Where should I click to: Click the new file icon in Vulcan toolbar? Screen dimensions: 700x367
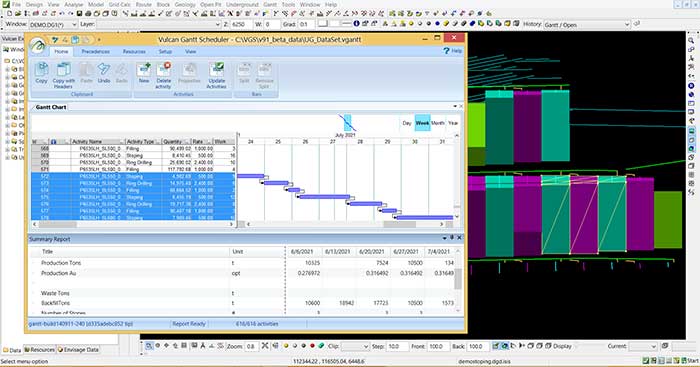point(10,14)
